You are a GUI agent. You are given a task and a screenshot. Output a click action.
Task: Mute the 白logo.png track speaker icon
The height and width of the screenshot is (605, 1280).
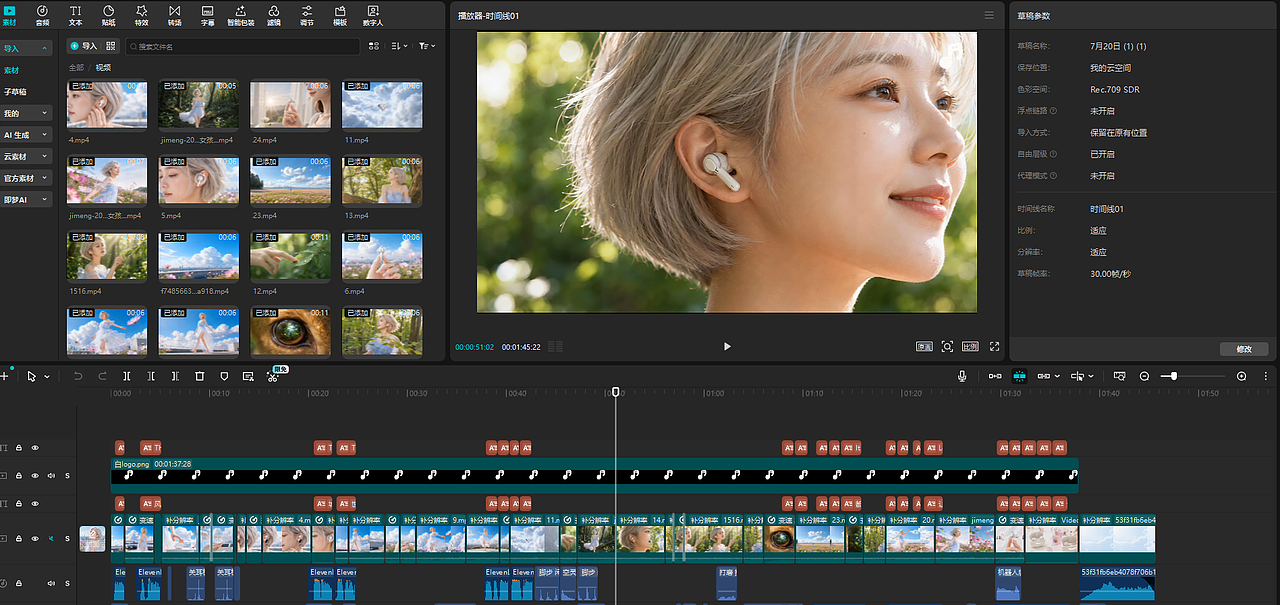click(x=51, y=475)
